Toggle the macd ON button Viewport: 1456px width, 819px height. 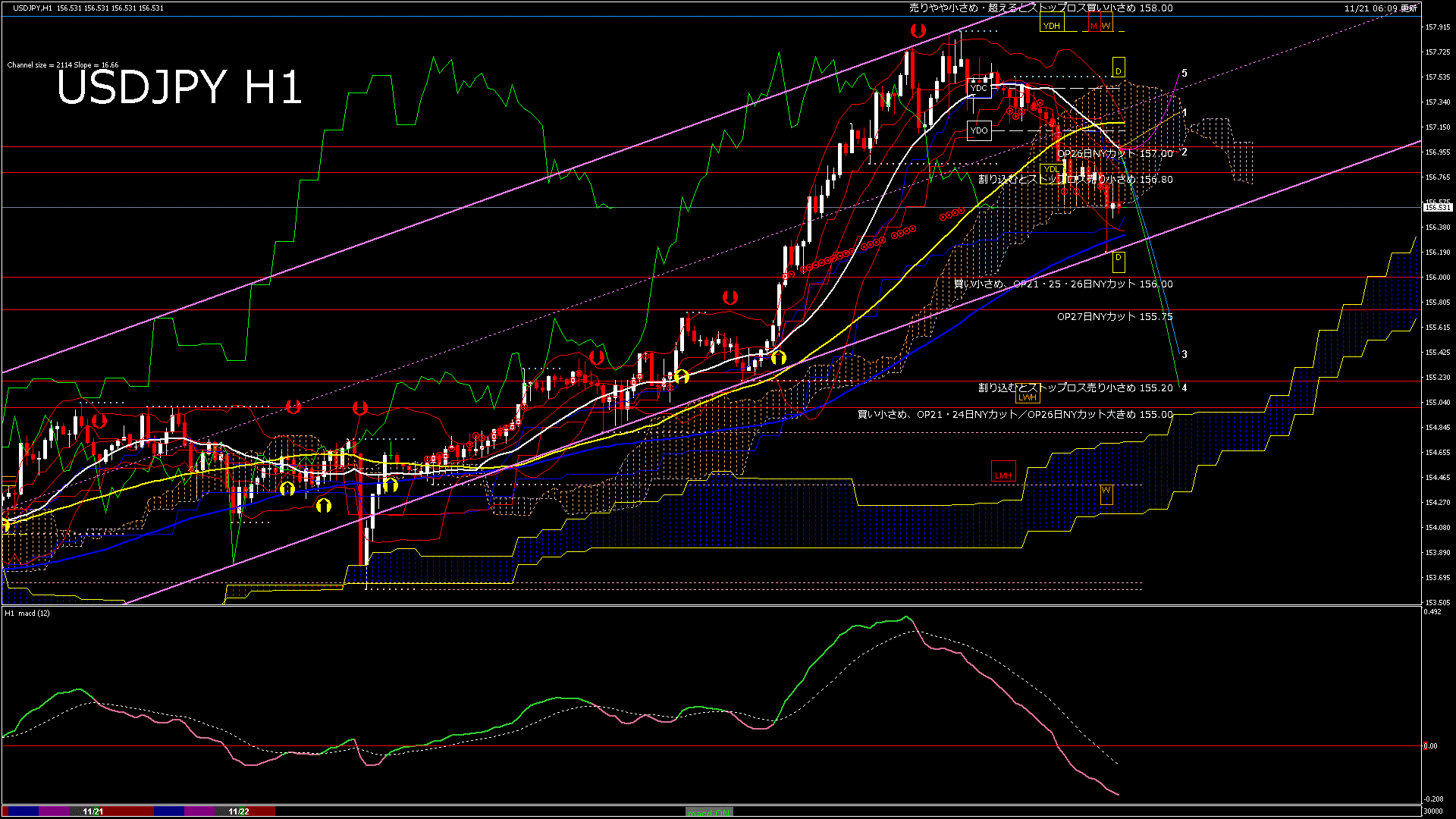tap(709, 812)
